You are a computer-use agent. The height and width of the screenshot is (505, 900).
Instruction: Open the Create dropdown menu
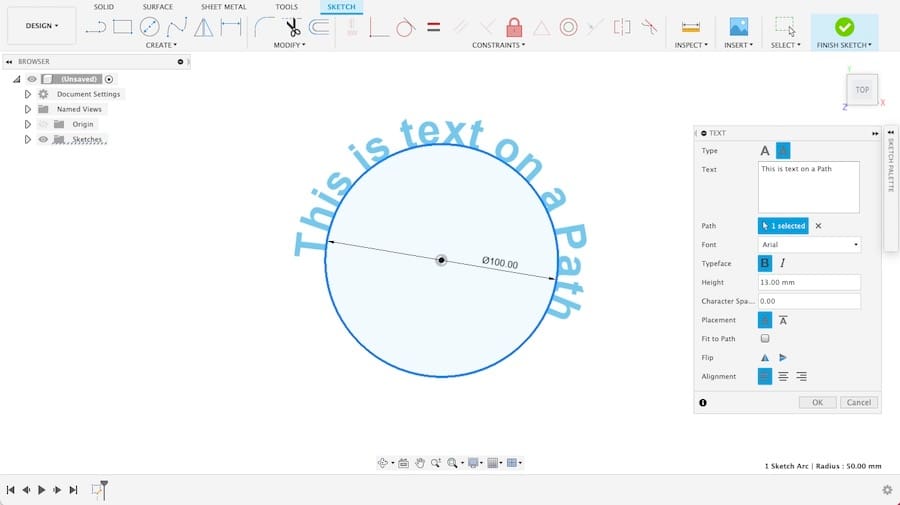click(x=161, y=45)
